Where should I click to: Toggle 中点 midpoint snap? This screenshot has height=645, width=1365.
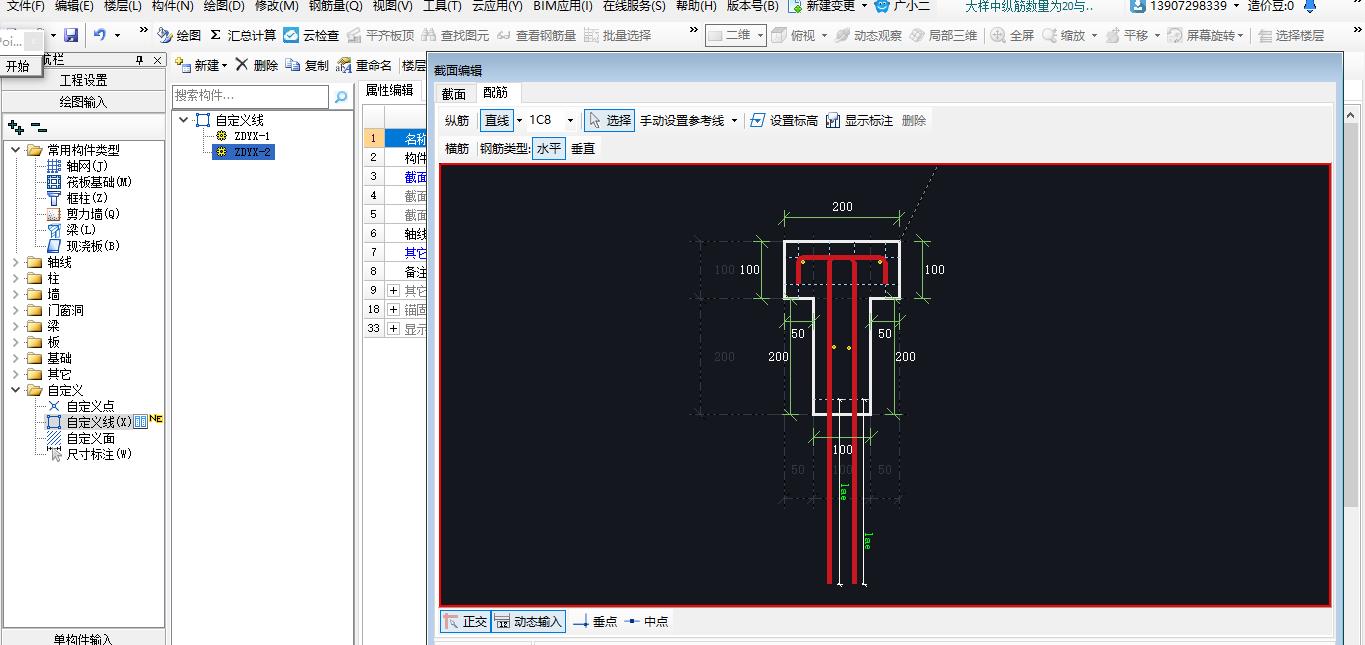pyautogui.click(x=646, y=621)
